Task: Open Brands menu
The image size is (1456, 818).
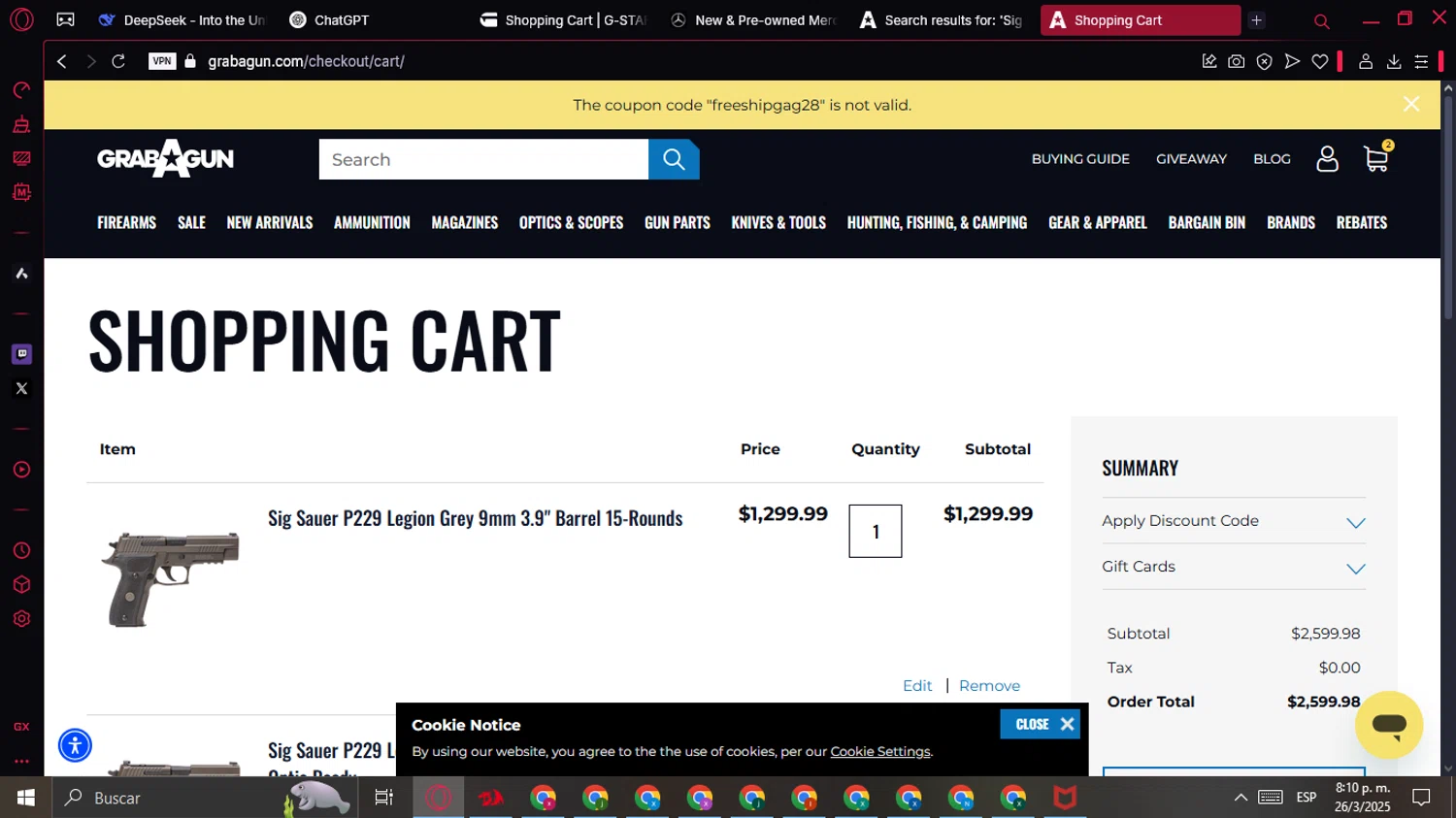Action: [x=1291, y=222]
